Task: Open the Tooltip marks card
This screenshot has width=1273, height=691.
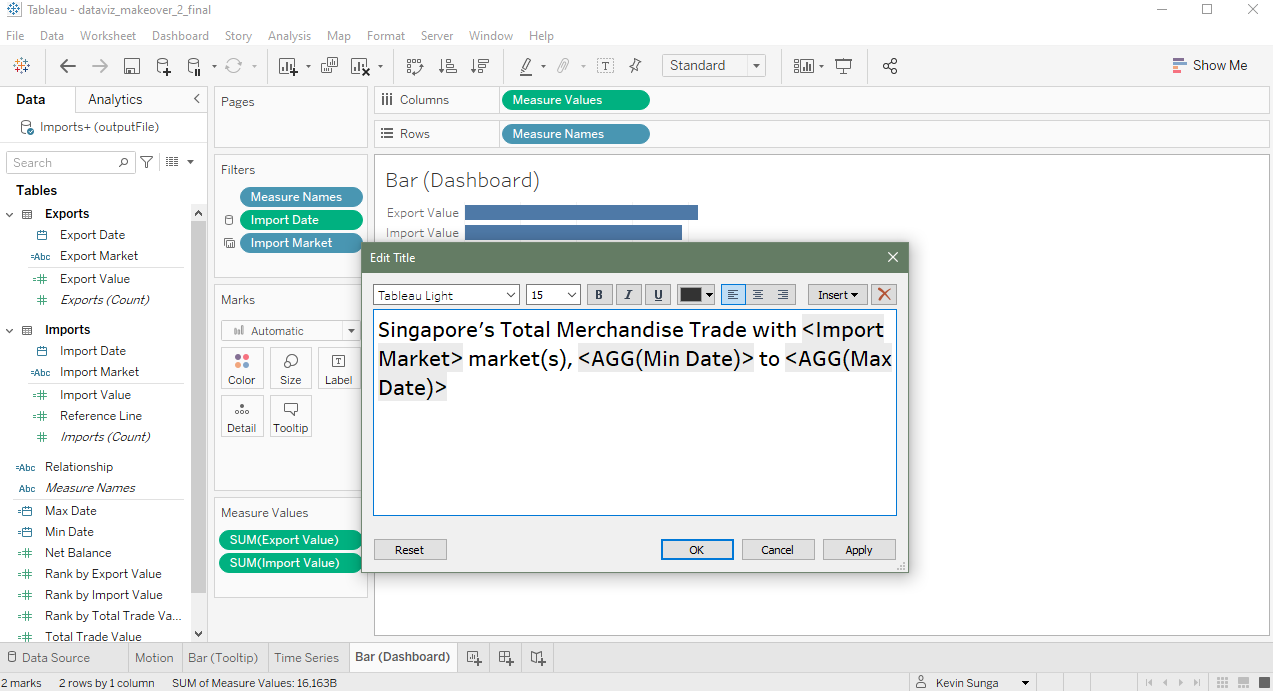Action: pyautogui.click(x=290, y=416)
